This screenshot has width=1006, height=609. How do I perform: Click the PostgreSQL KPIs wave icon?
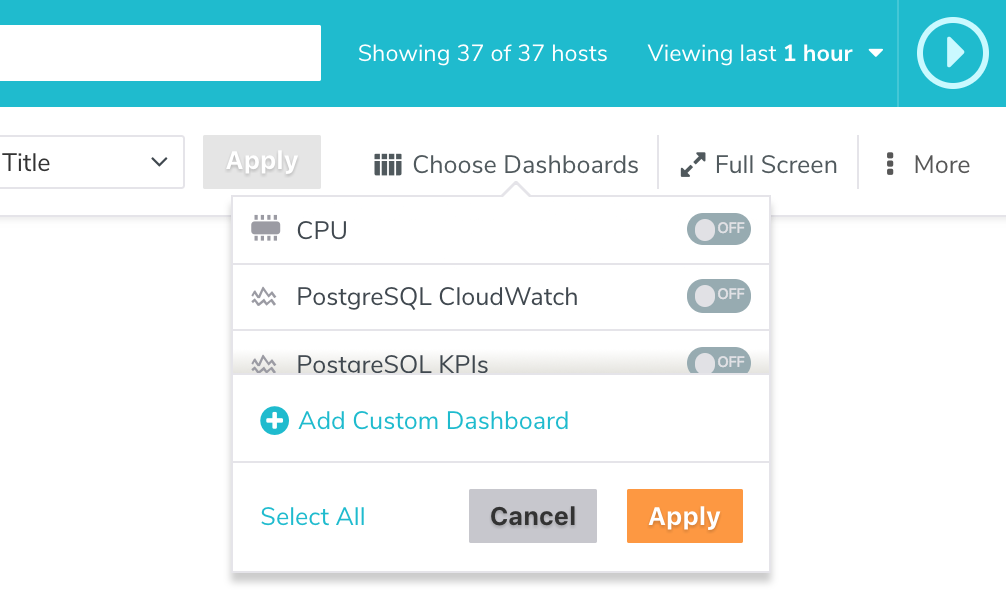point(264,363)
